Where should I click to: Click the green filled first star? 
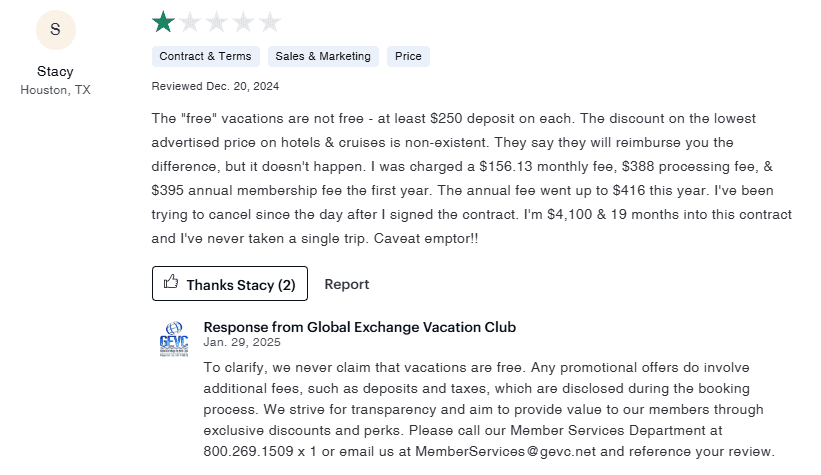point(163,21)
